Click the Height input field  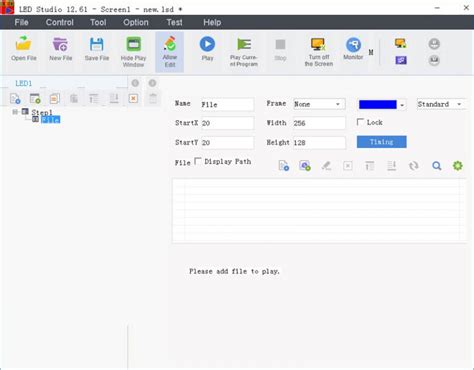tap(319, 142)
